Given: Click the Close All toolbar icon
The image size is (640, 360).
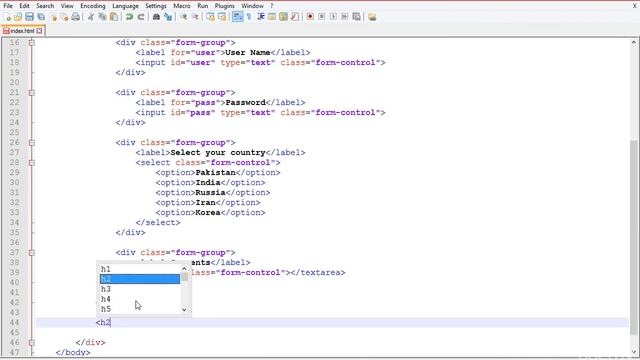Looking at the screenshot, I should click(64, 17).
